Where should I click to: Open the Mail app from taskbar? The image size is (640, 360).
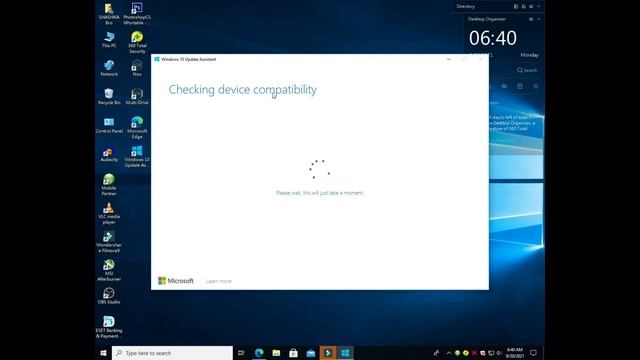pyautogui.click(x=311, y=353)
